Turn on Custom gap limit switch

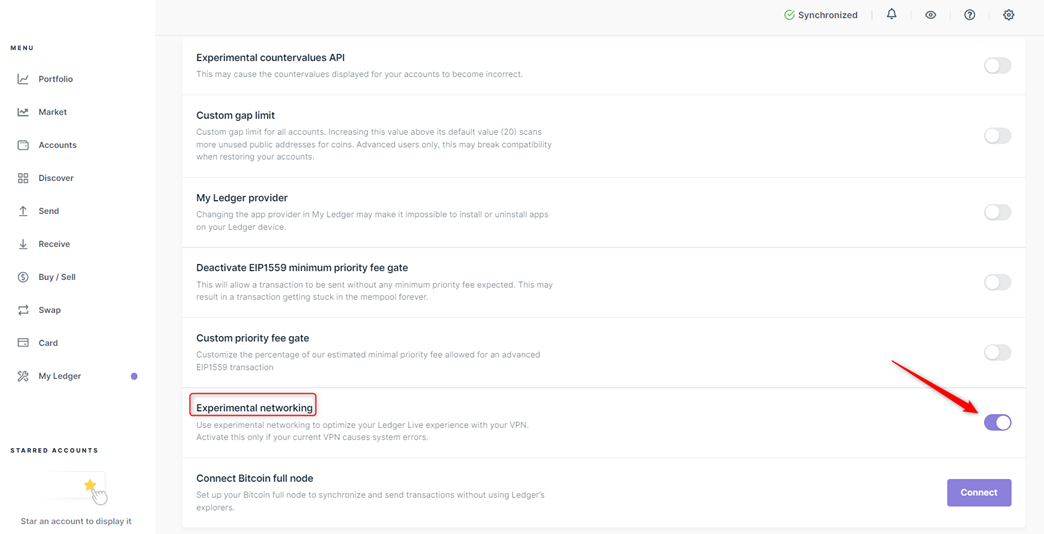(997, 136)
